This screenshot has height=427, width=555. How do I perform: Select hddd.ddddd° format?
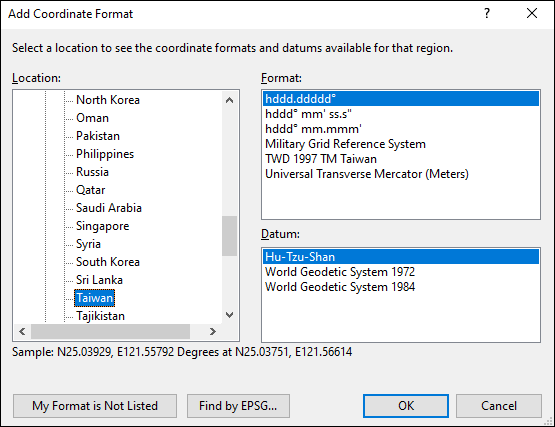pos(401,99)
